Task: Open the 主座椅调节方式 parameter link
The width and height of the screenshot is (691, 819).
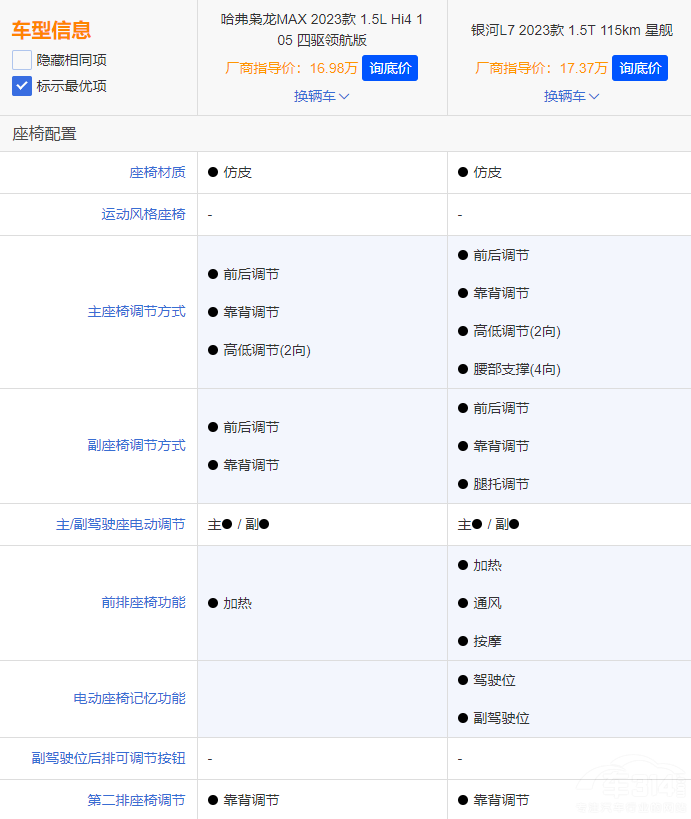Action: pos(136,312)
